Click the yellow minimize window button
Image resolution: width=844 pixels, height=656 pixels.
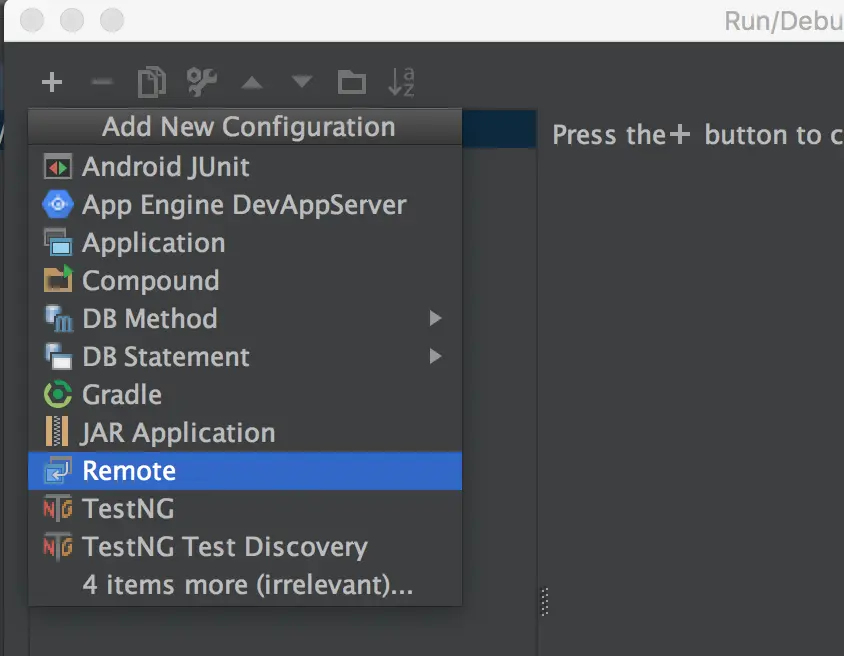(72, 20)
